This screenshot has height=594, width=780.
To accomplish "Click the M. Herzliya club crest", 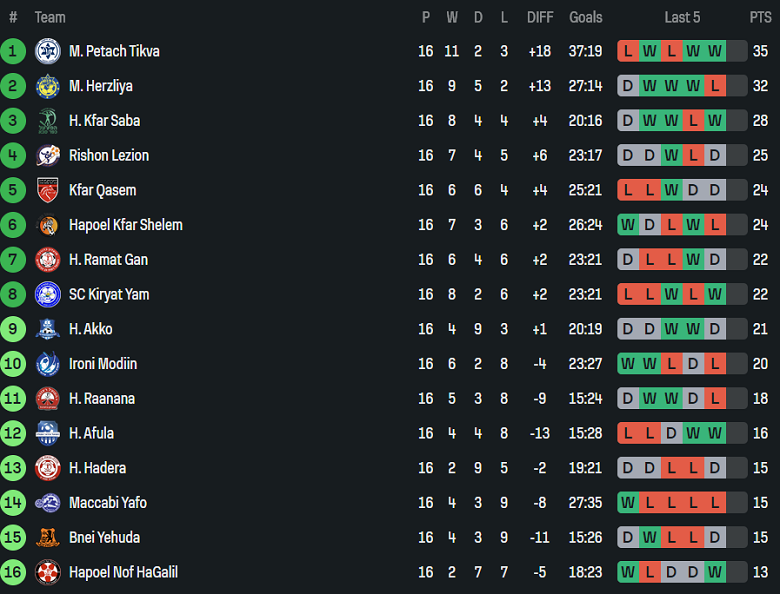I will coord(48,86).
